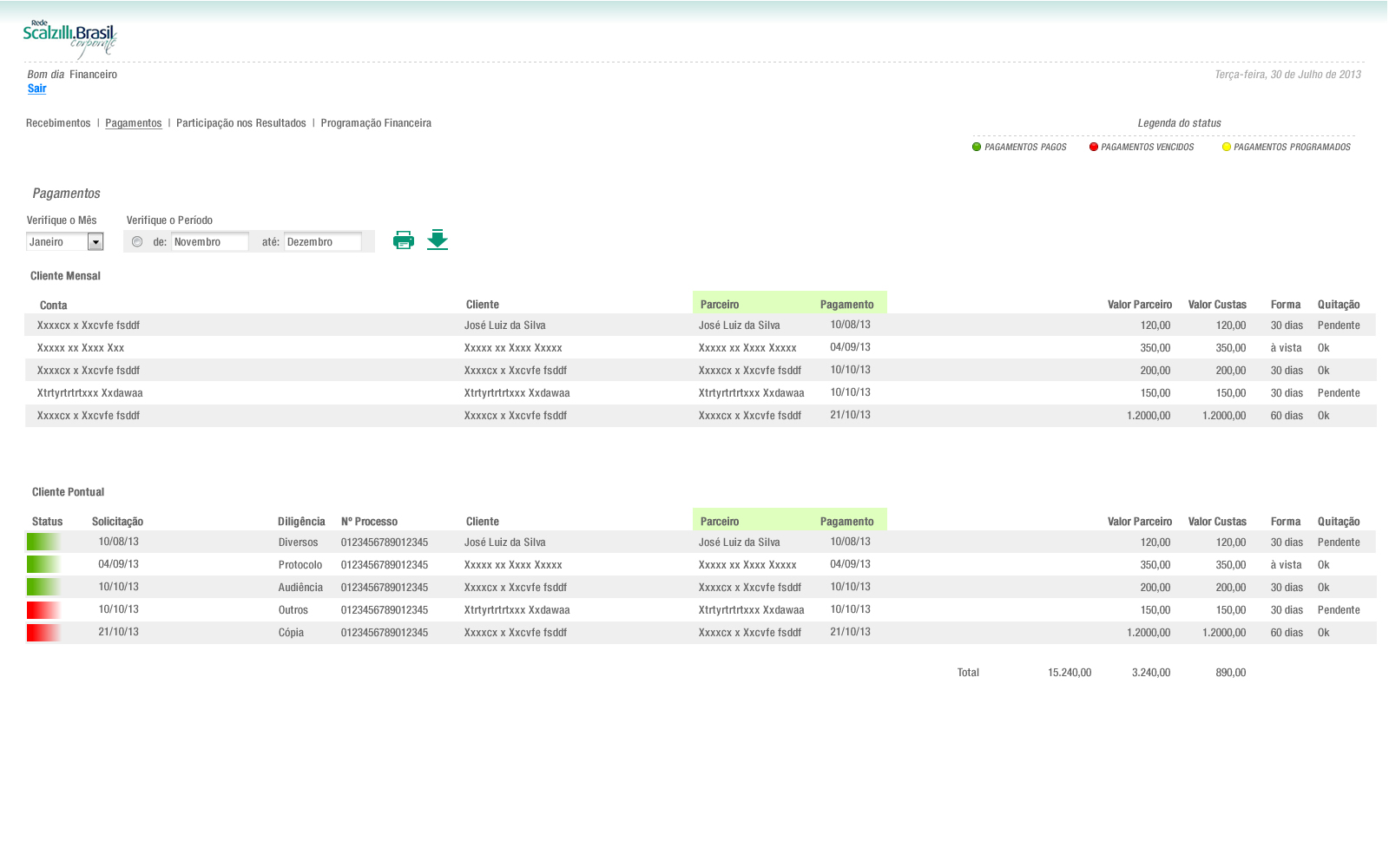Go to Participação nos Resultados section
The image size is (1389, 868).
(240, 123)
